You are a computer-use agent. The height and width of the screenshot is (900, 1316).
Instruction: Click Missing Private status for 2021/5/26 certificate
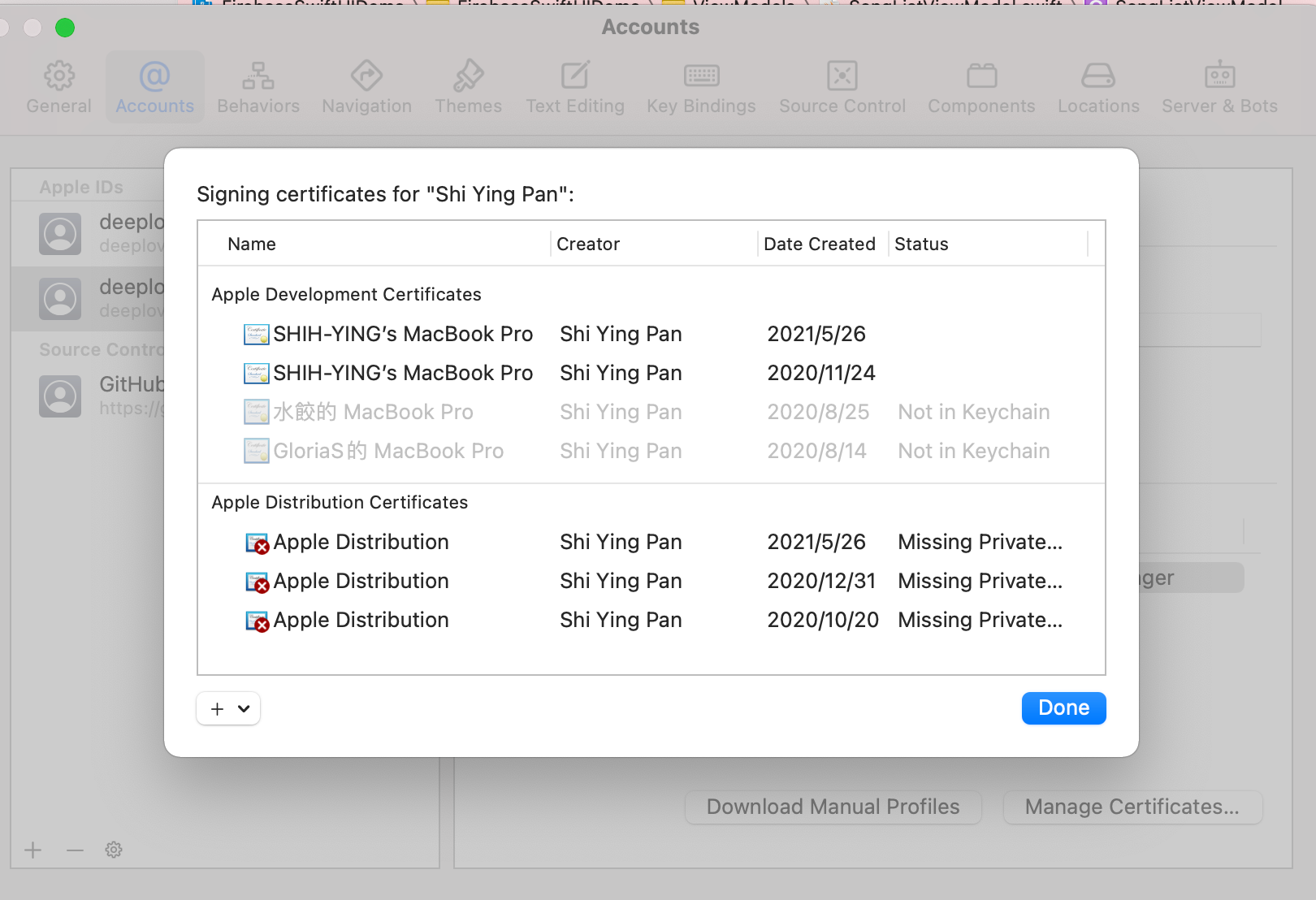point(980,542)
